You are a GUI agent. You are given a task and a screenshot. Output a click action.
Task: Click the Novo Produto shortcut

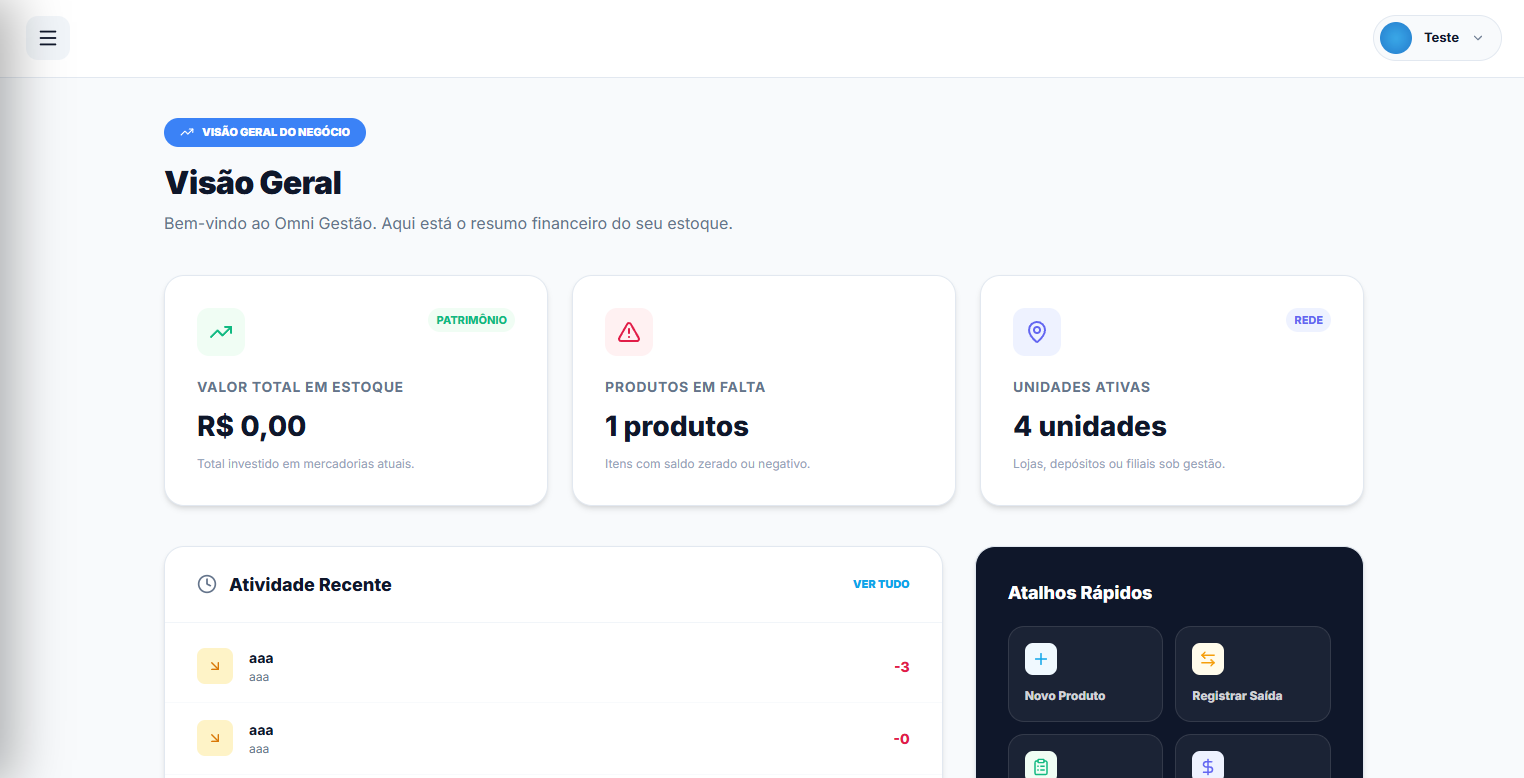[1085, 674]
